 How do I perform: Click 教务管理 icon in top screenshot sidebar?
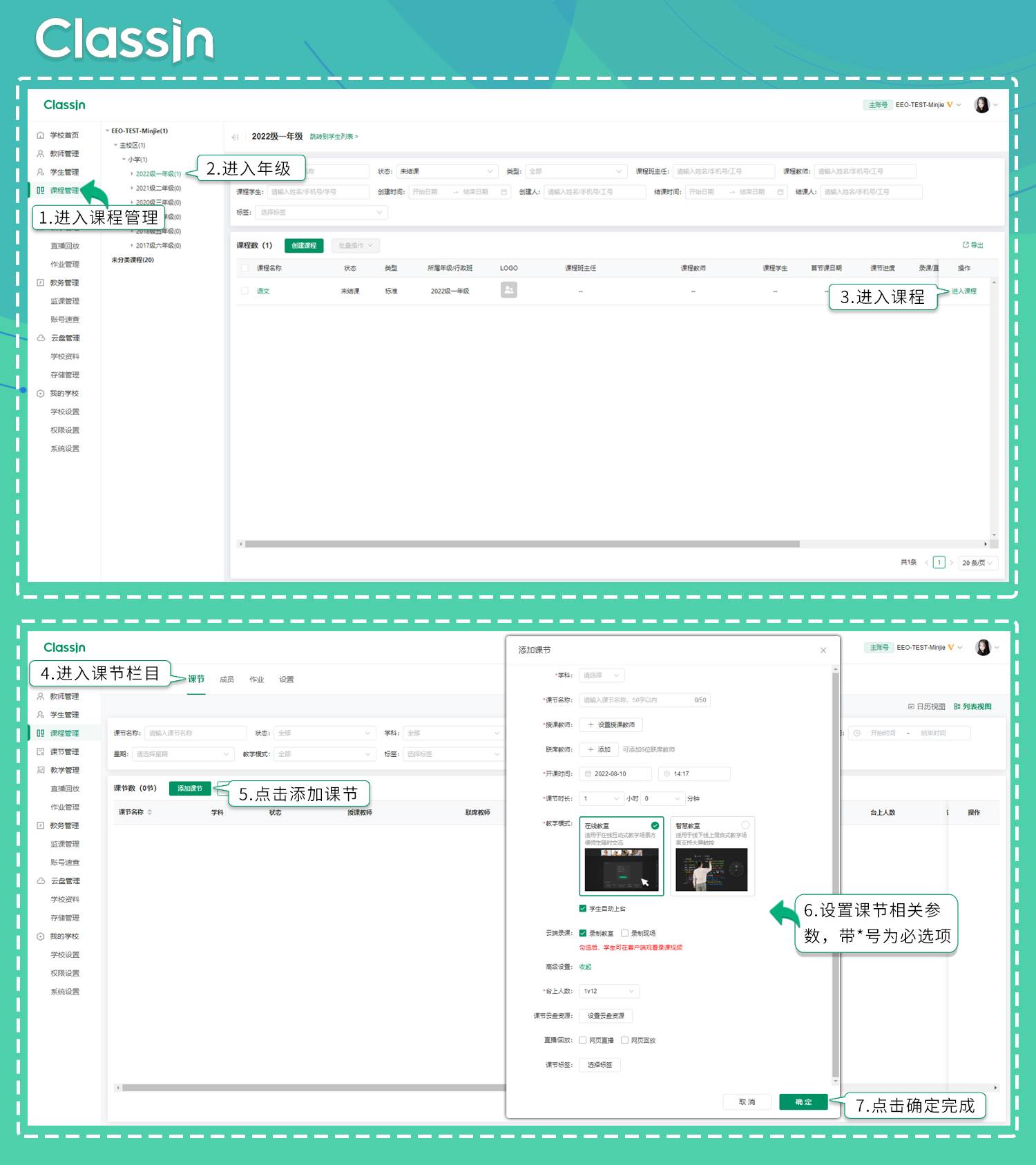click(x=40, y=282)
